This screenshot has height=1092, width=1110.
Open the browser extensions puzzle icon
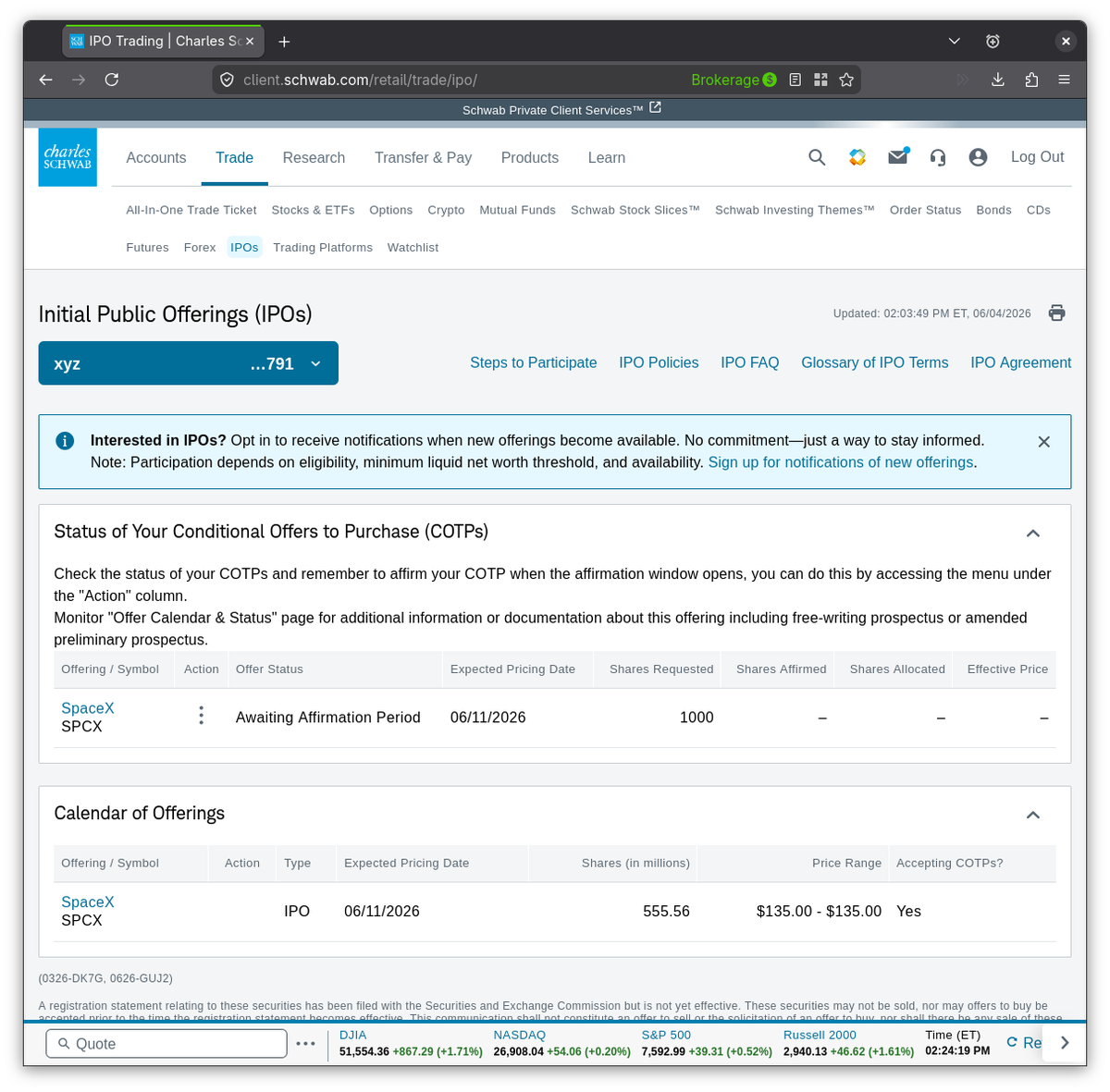(1031, 80)
